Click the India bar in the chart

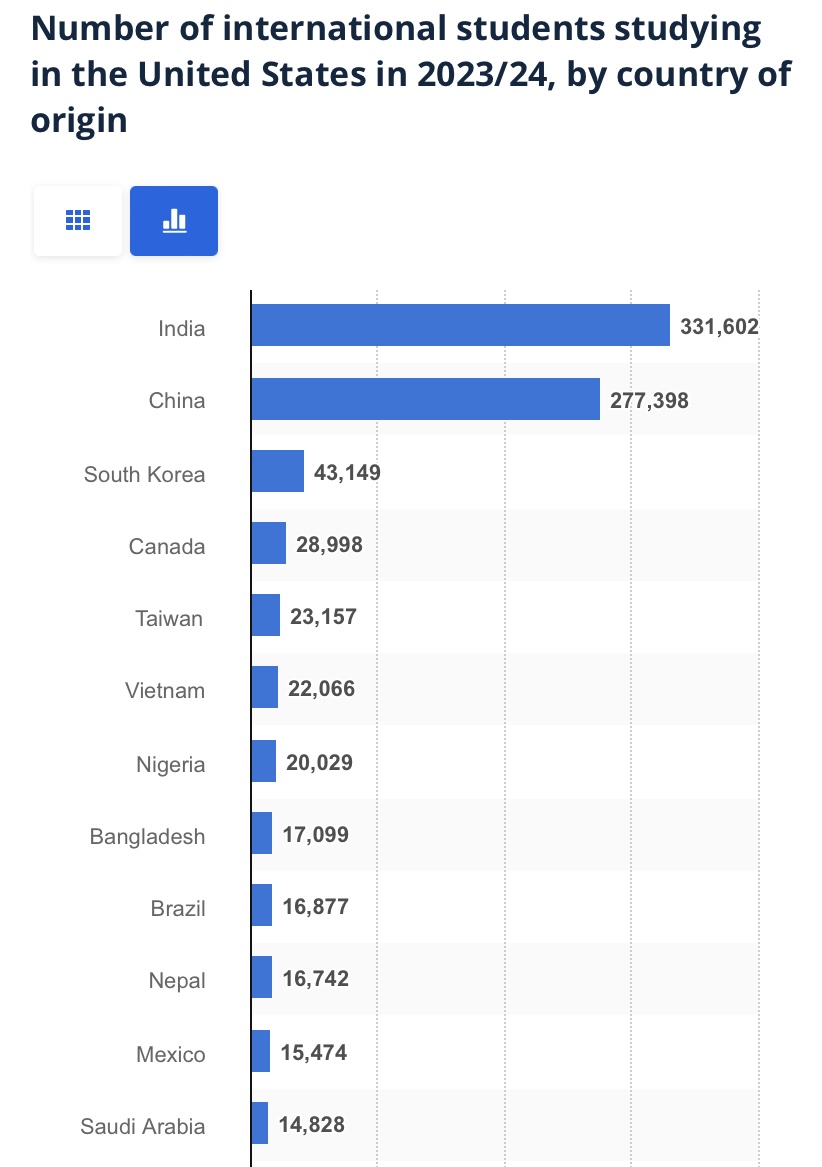pyautogui.click(x=460, y=326)
